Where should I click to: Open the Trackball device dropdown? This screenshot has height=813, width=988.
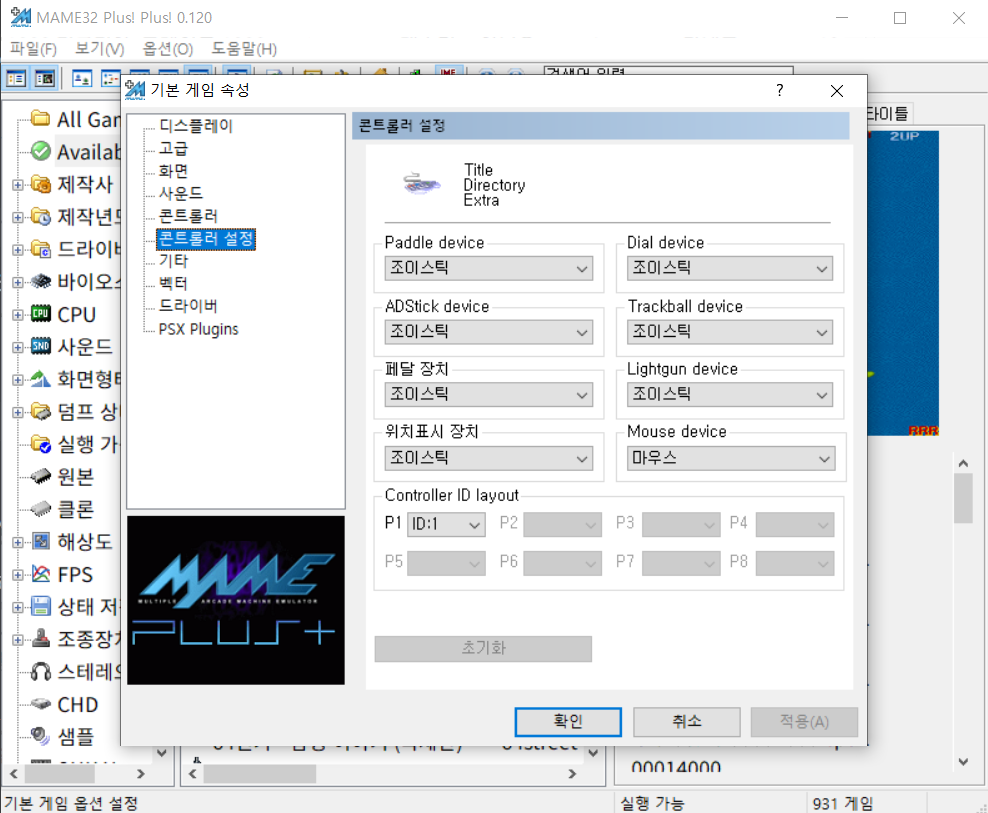tap(730, 332)
